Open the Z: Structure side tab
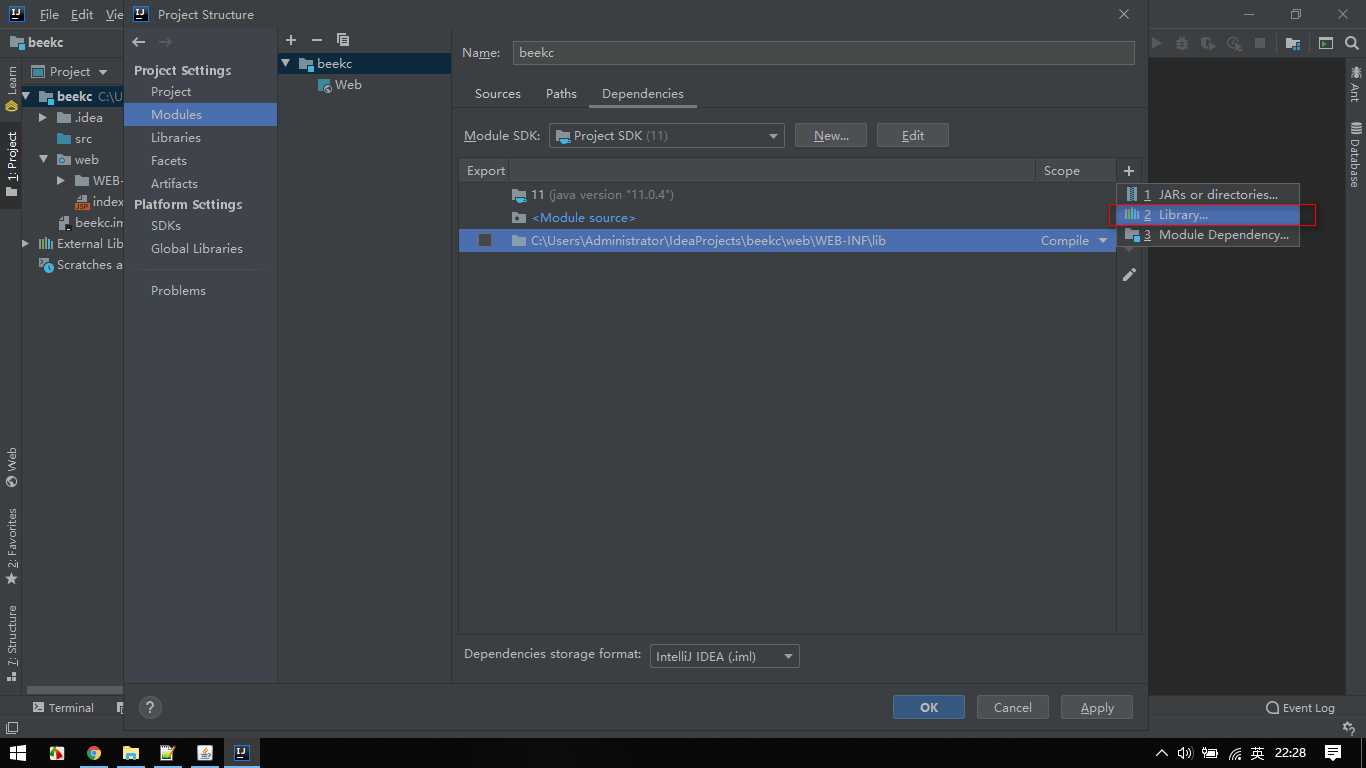This screenshot has height=768, width=1366. click(11, 642)
